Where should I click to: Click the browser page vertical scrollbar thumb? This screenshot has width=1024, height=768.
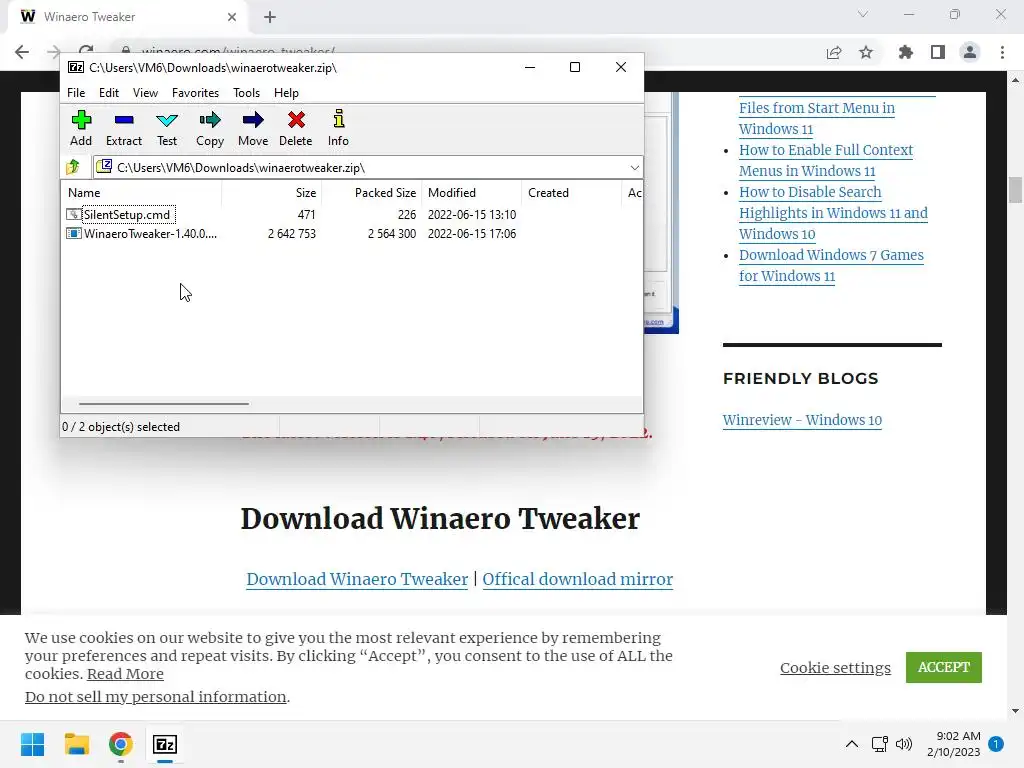click(x=1015, y=190)
